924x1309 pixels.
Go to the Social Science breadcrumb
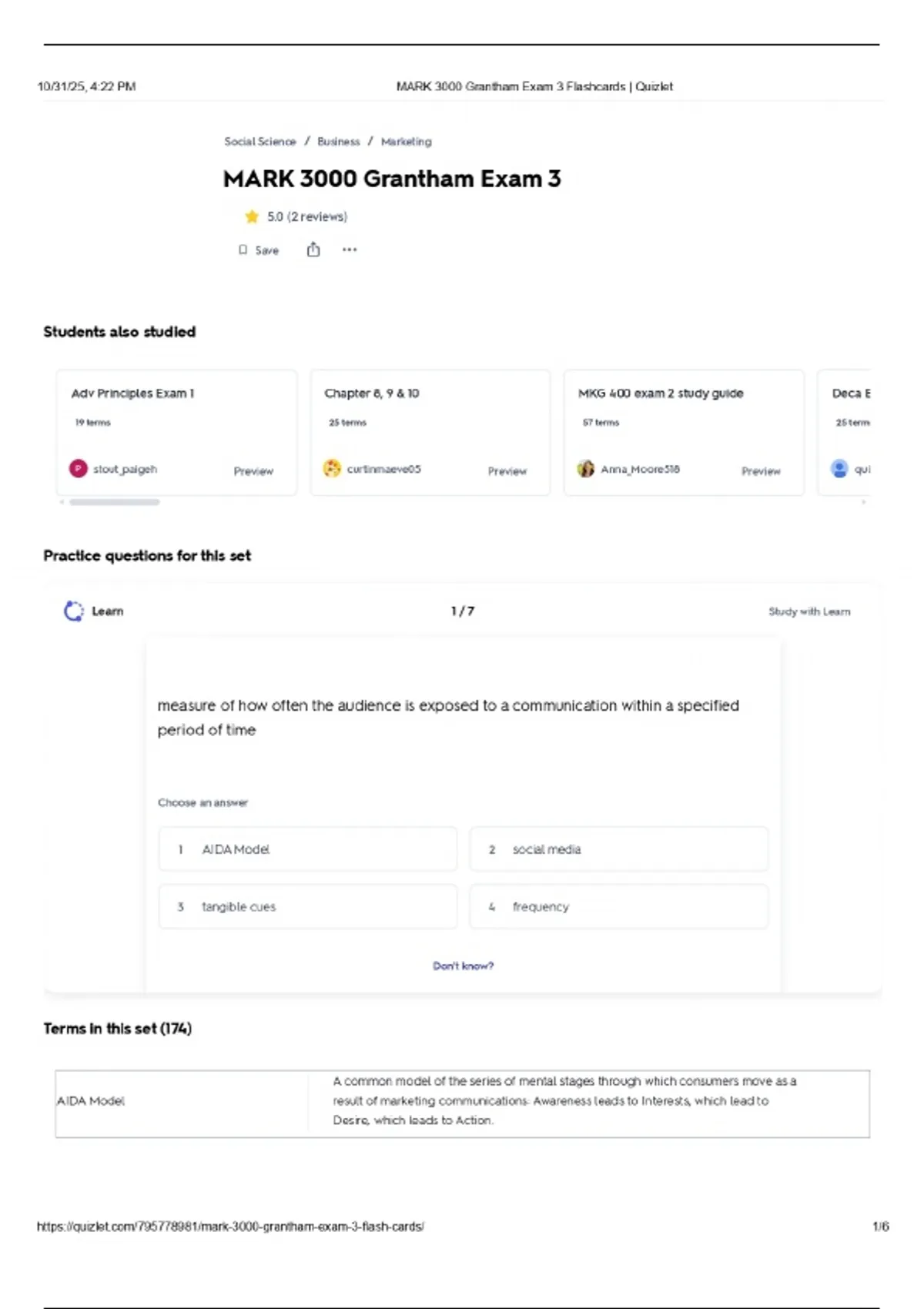[x=260, y=142]
